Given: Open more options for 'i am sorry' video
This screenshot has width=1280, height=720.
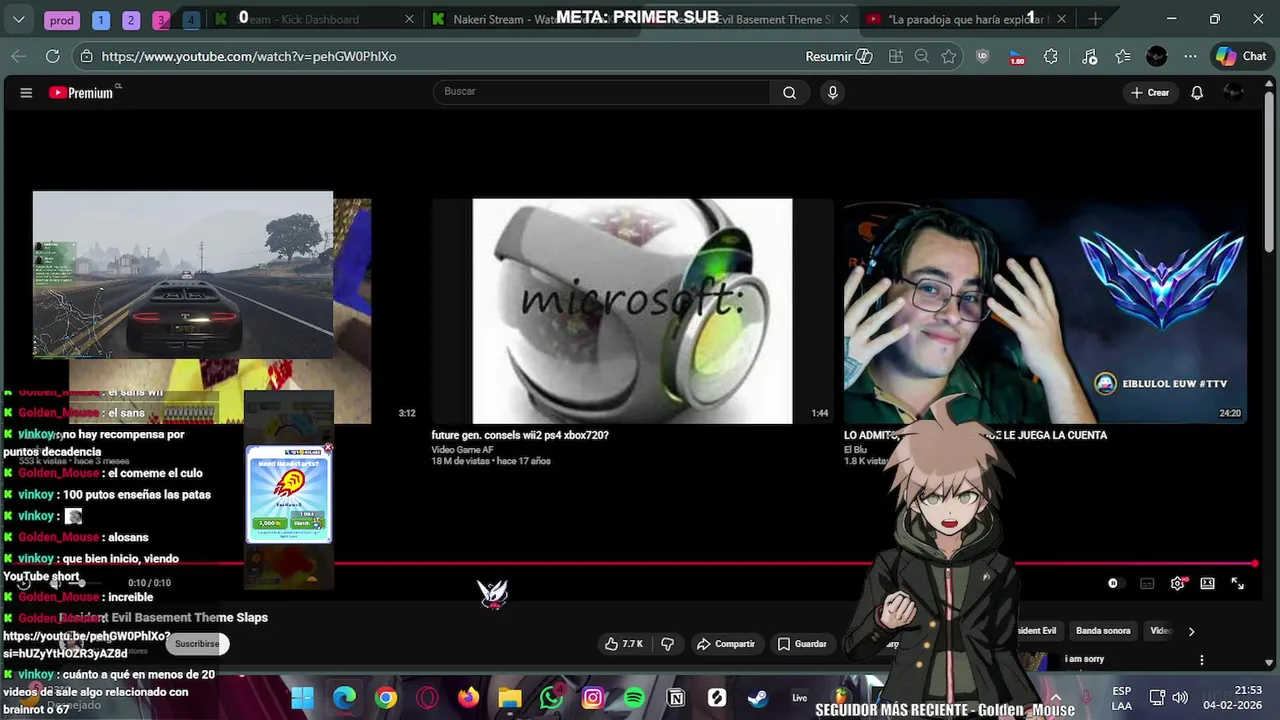Looking at the screenshot, I should [1202, 660].
